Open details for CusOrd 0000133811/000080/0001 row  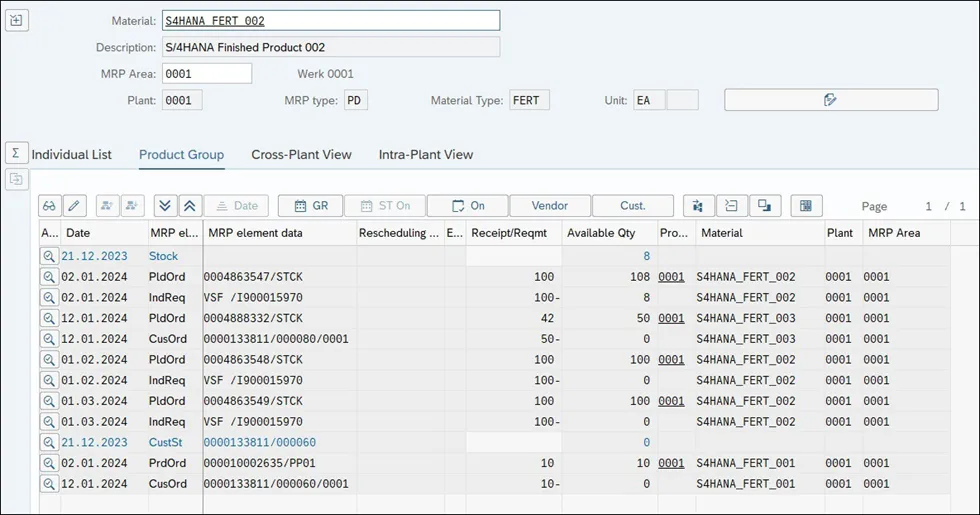click(49, 339)
